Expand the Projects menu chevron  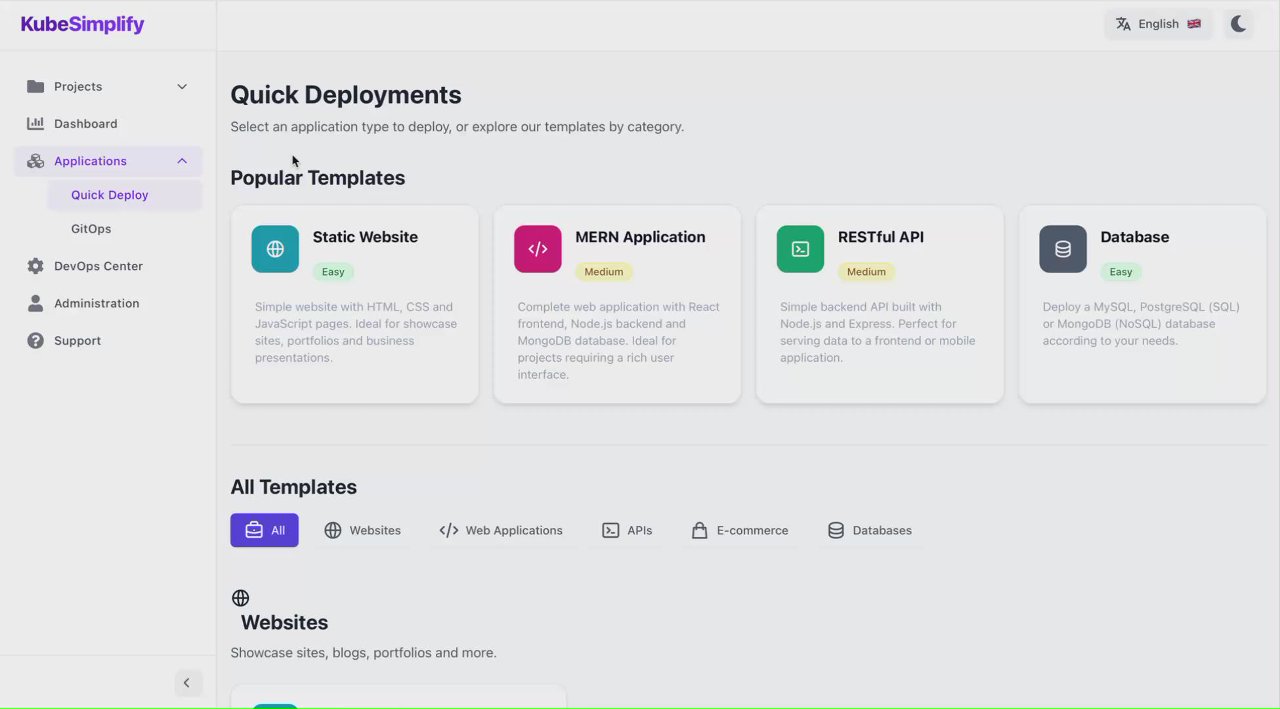(182, 86)
